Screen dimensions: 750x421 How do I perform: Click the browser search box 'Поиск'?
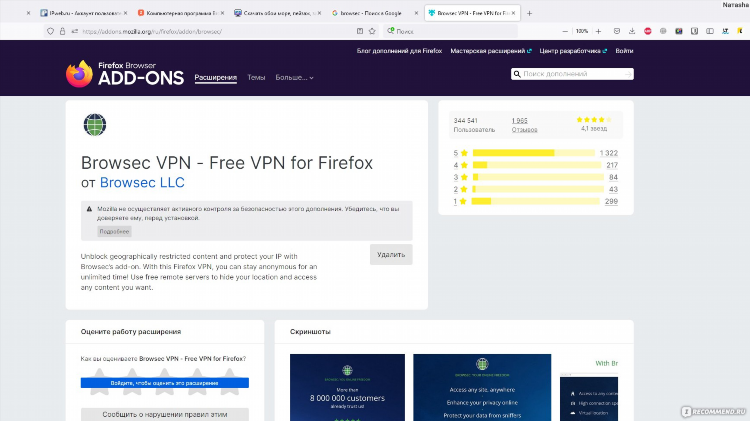pos(451,31)
